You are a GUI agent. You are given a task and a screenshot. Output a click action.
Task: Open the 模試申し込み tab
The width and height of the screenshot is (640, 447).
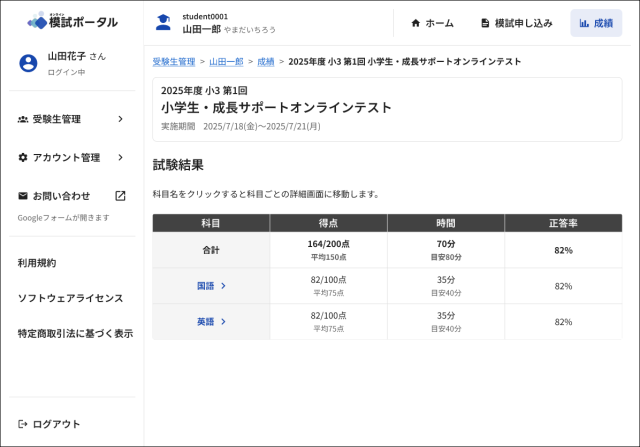click(516, 23)
